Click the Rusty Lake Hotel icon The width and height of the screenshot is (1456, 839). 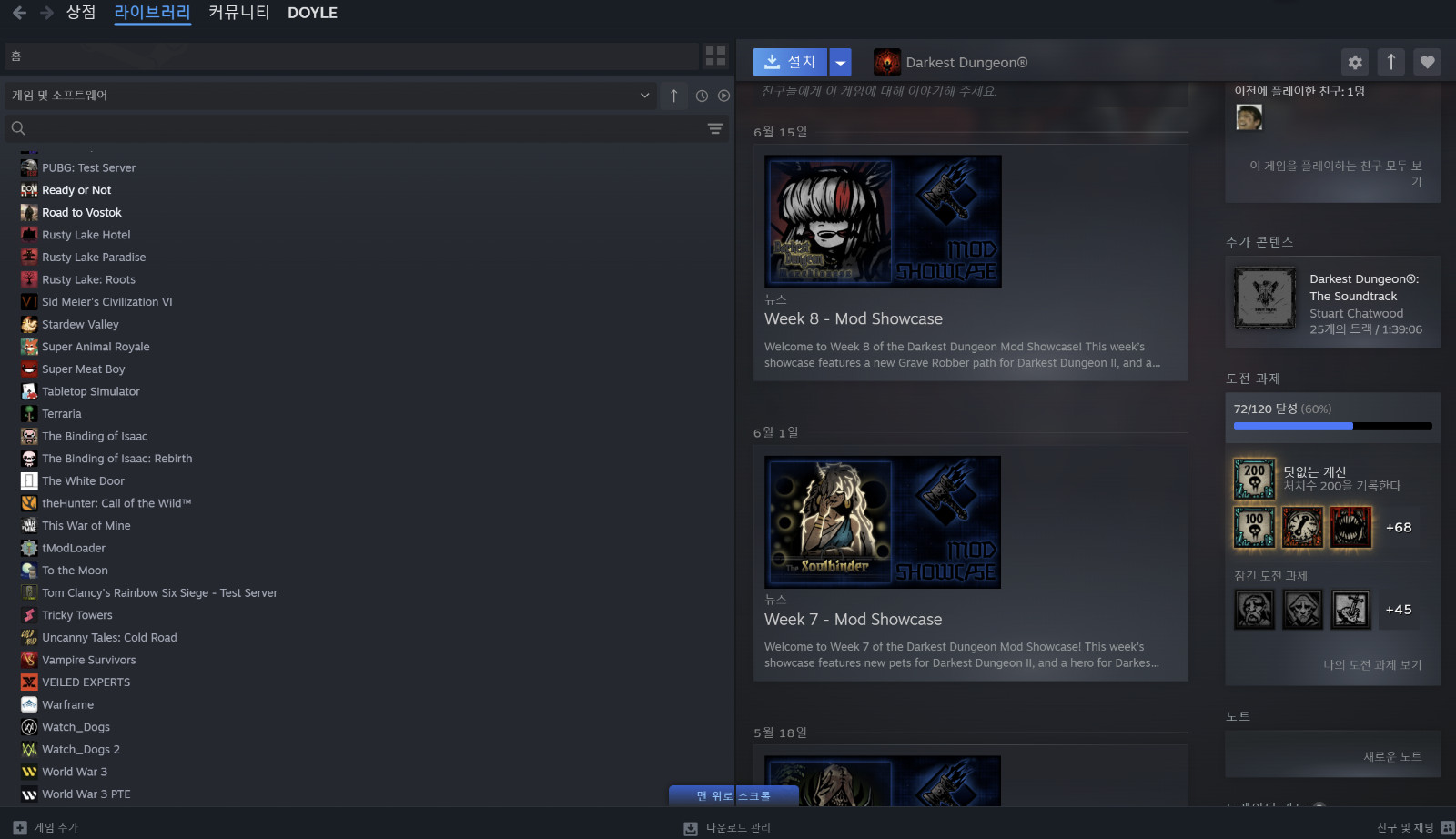[29, 235]
